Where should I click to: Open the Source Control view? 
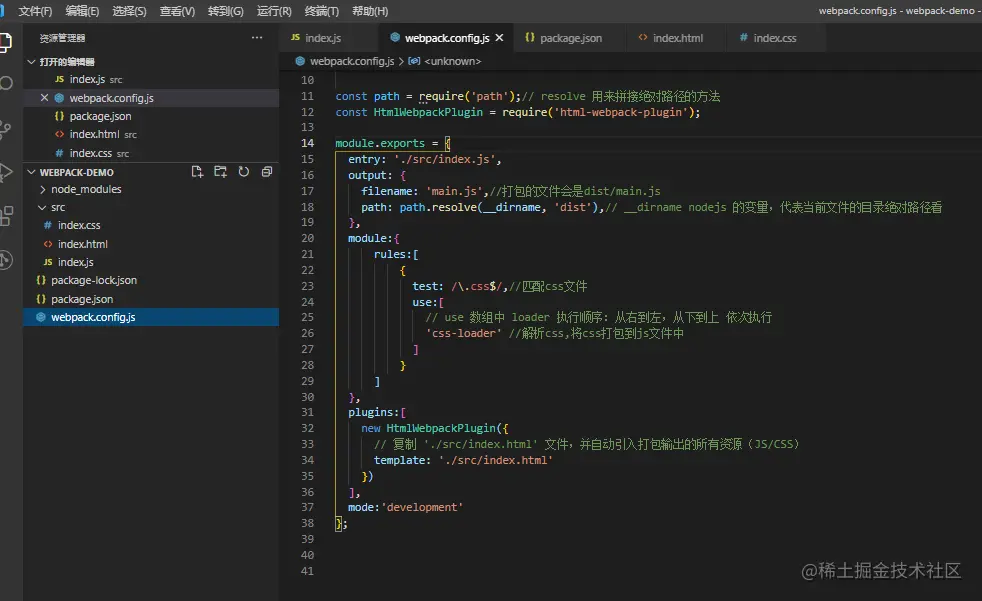click(7, 127)
